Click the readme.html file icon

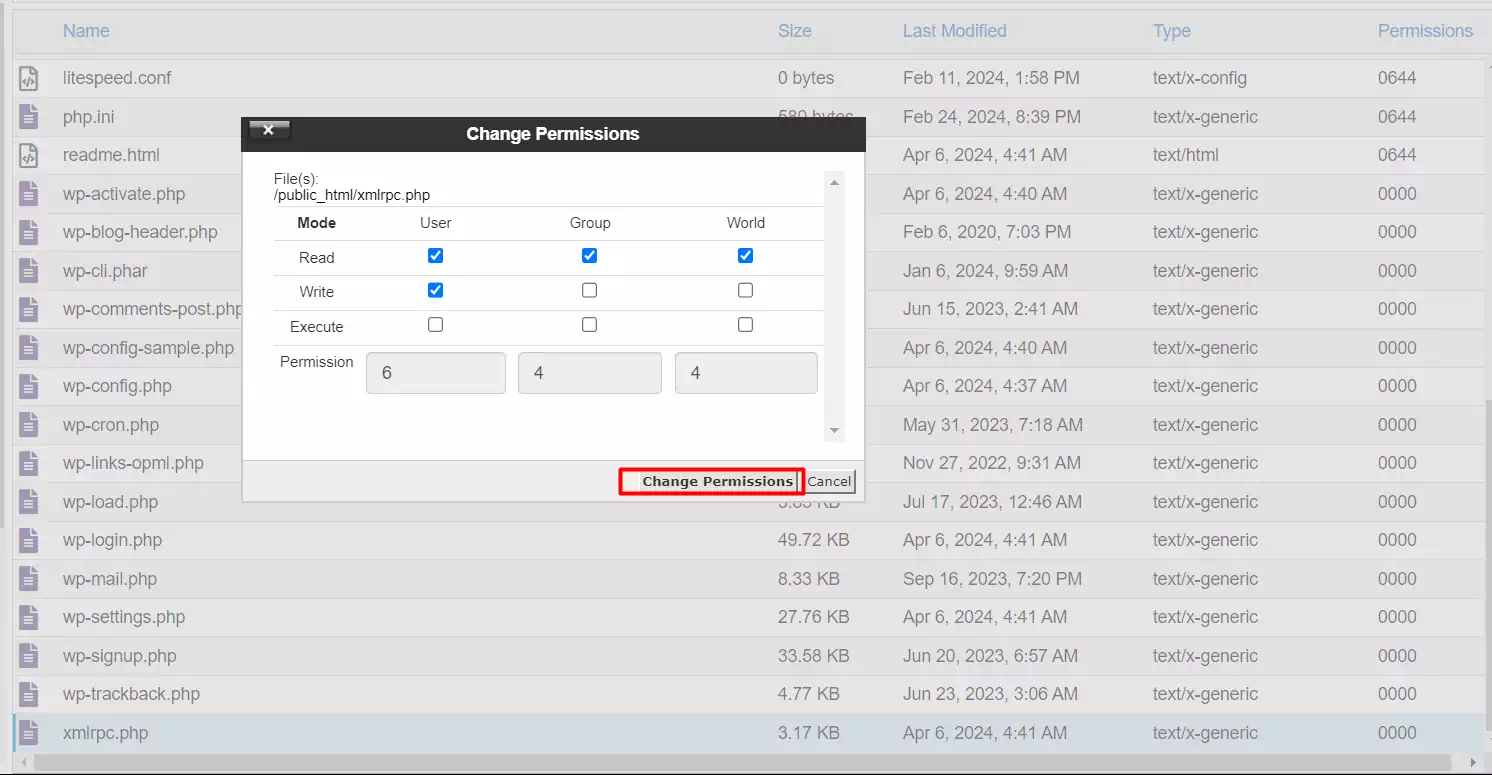29,155
